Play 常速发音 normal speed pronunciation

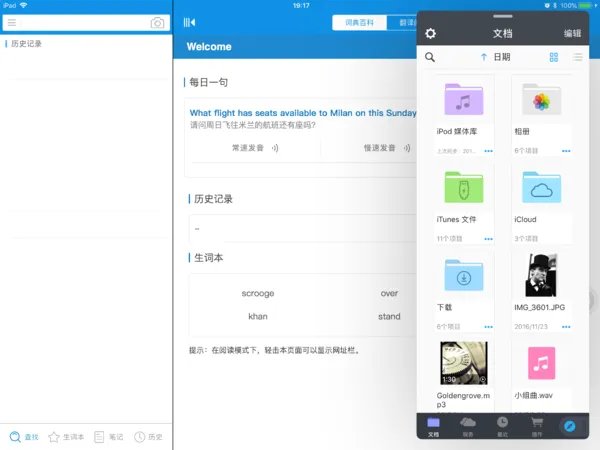coord(254,148)
